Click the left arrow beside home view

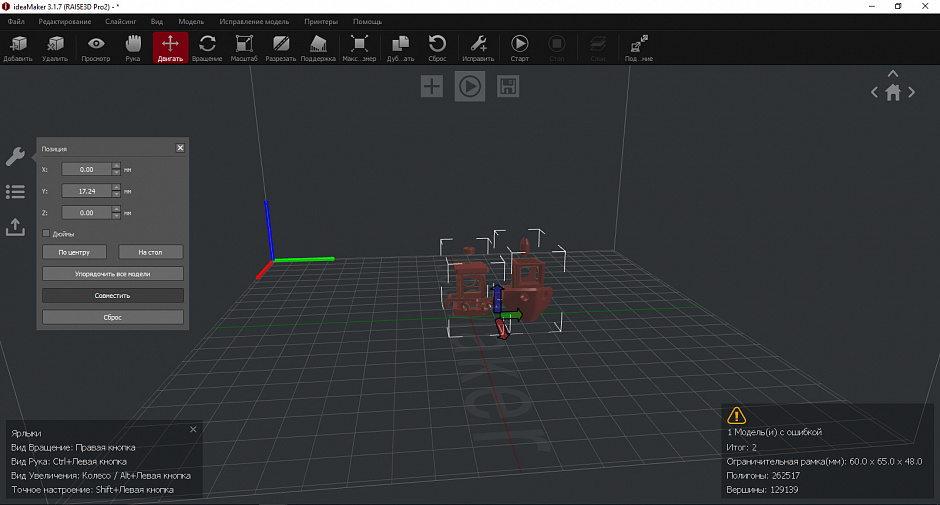[874, 92]
